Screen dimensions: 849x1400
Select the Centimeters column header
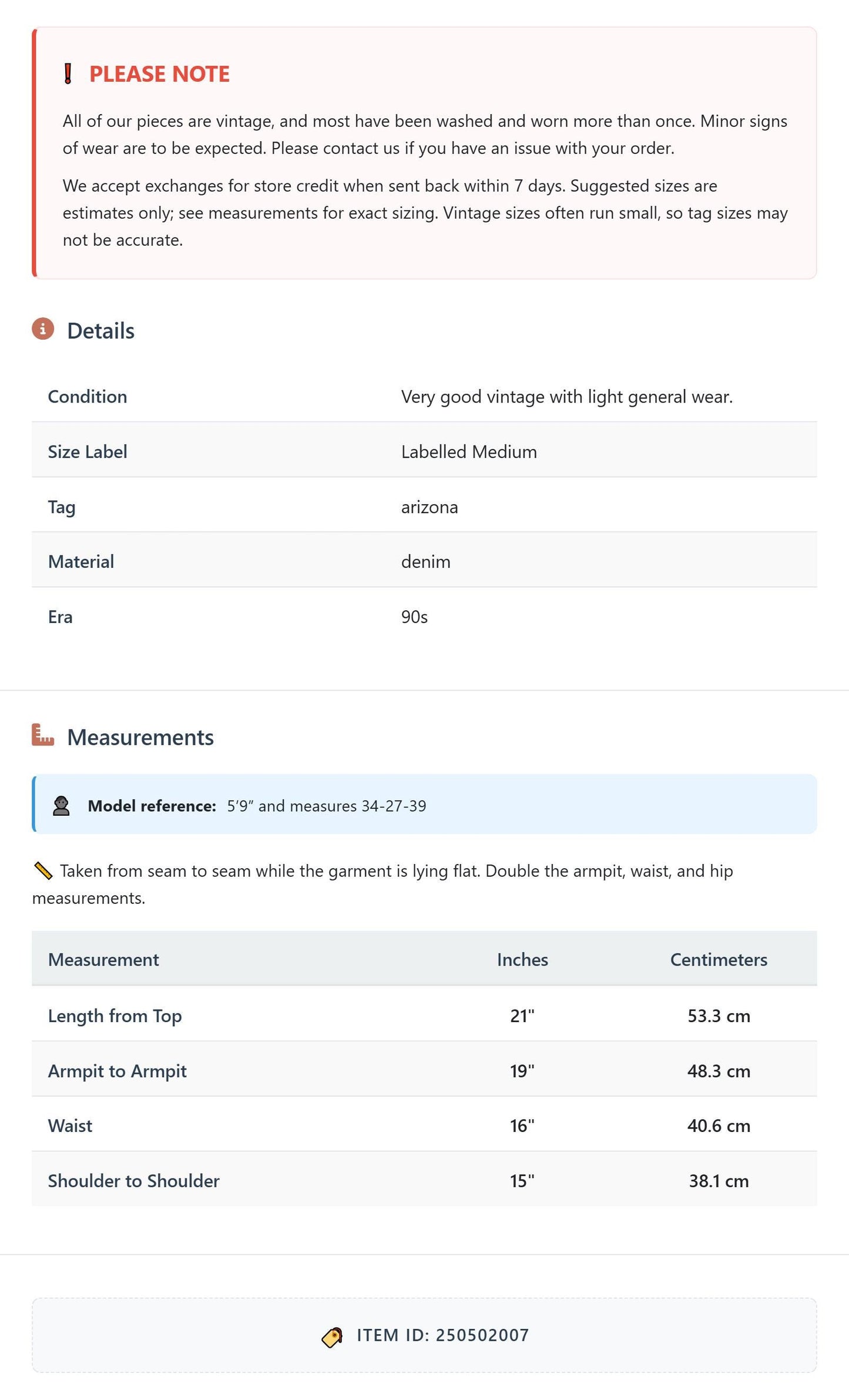pyautogui.click(x=719, y=960)
